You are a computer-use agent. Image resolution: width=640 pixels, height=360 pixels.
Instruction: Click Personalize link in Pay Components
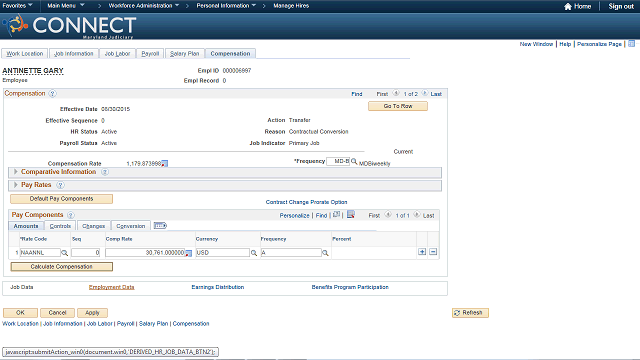[x=294, y=216]
